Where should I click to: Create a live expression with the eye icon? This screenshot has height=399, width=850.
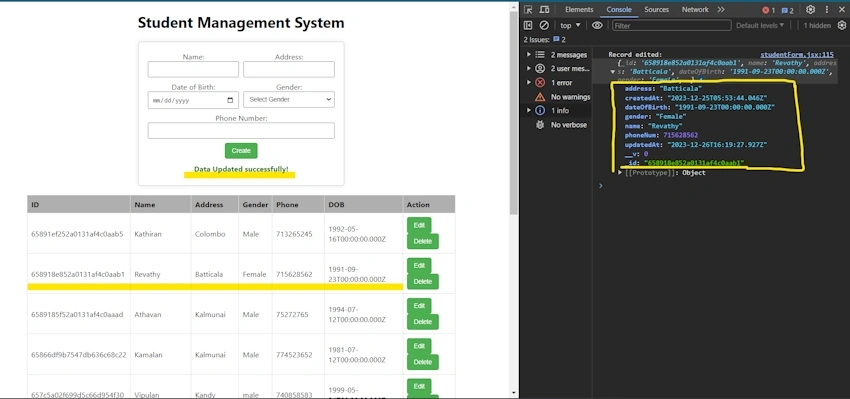[597, 25]
